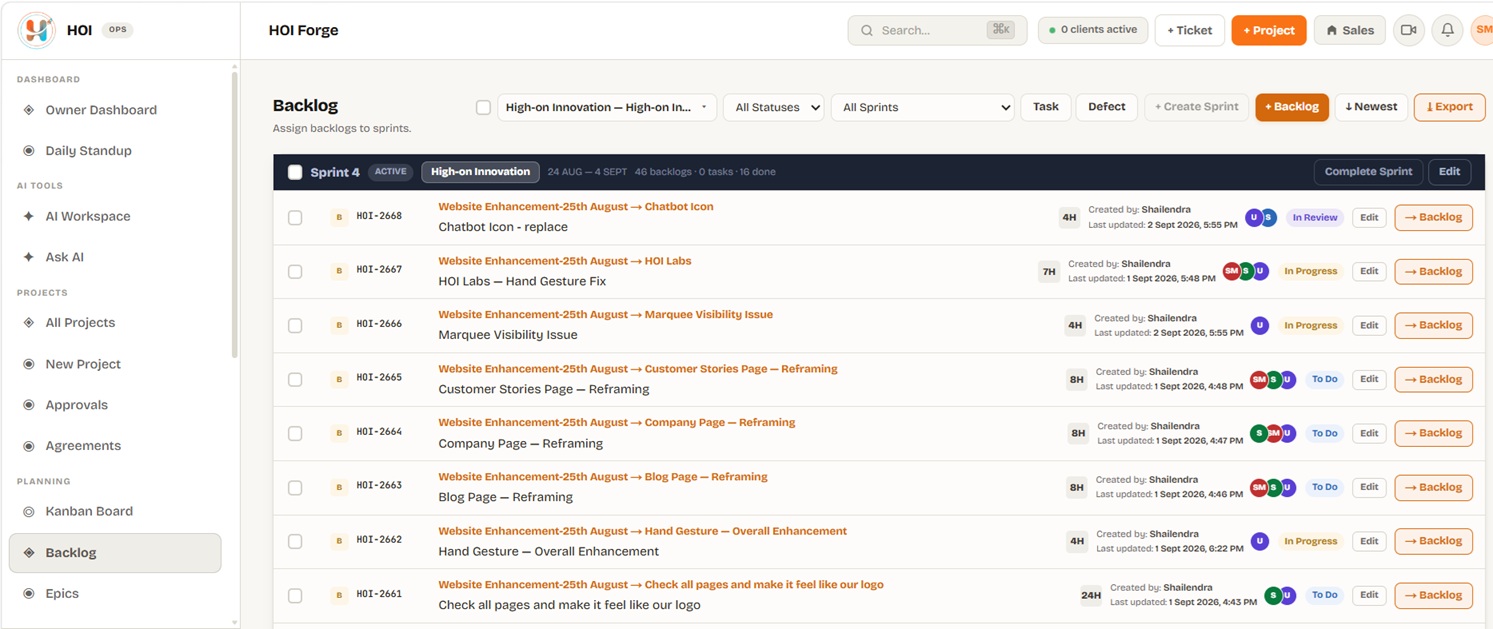Click the SM user avatar in header
Viewport: 1493px width, 629px height.
point(1482,30)
